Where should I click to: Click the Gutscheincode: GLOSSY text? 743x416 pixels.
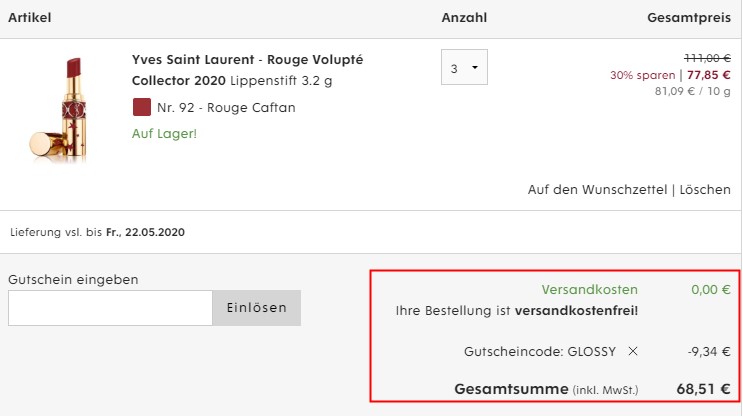(x=540, y=352)
